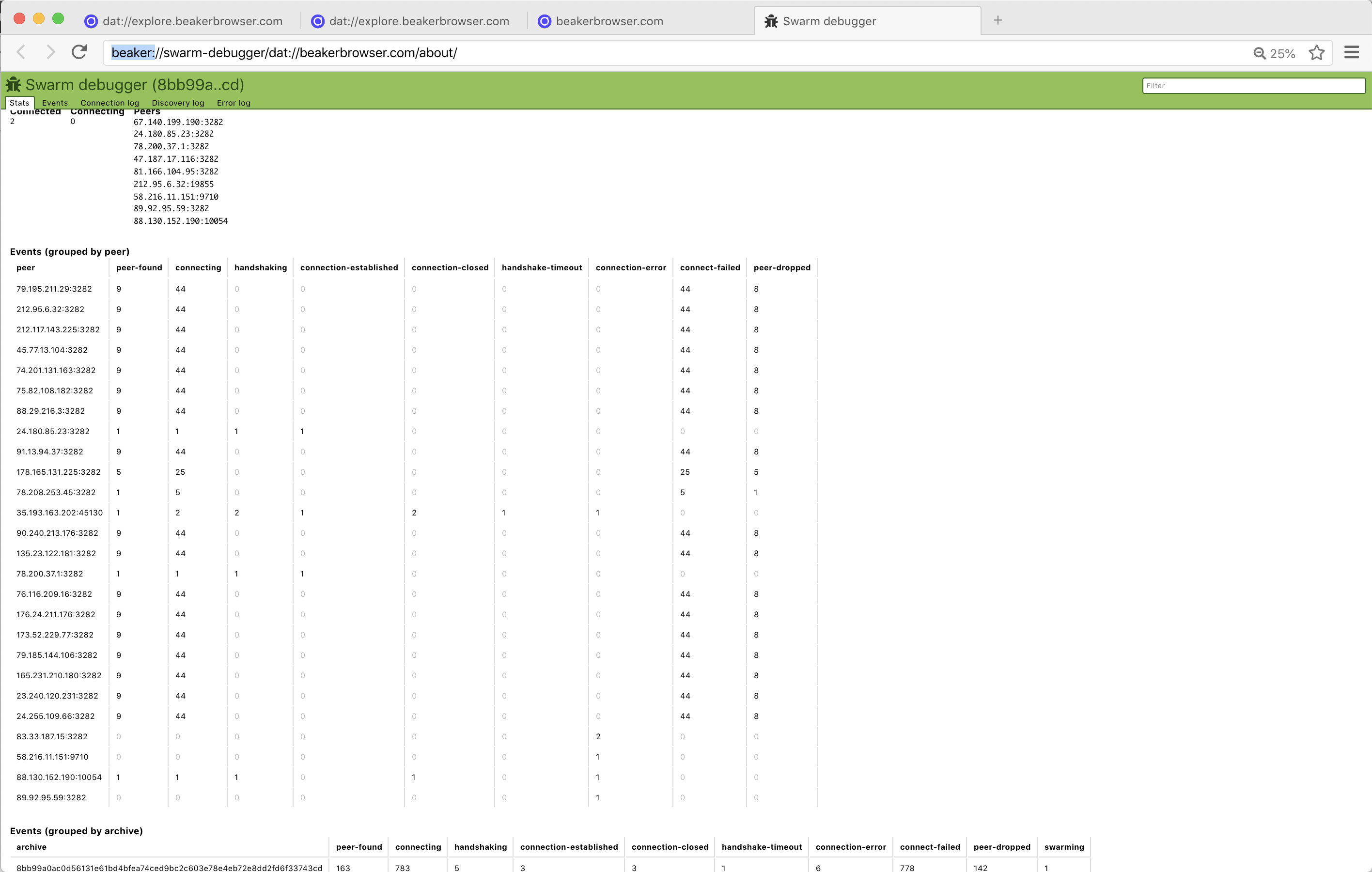1372x872 pixels.
Task: Click peer row 173.52.229.77:3282
Action: point(413,635)
